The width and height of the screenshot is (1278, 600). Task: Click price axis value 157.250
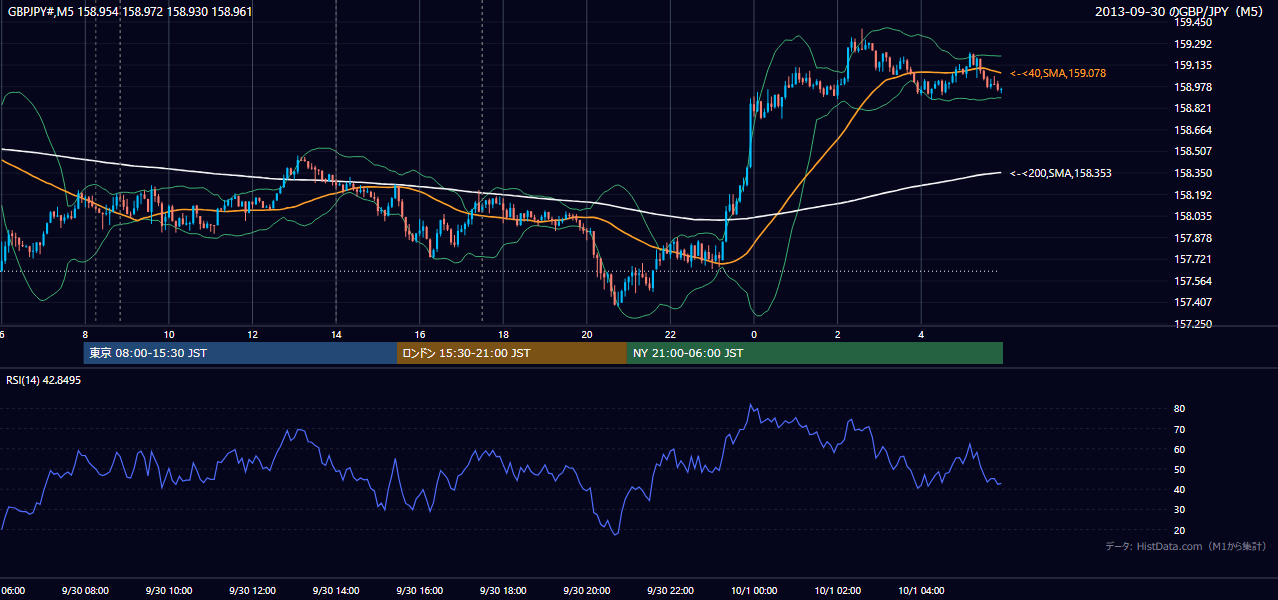[1195, 324]
